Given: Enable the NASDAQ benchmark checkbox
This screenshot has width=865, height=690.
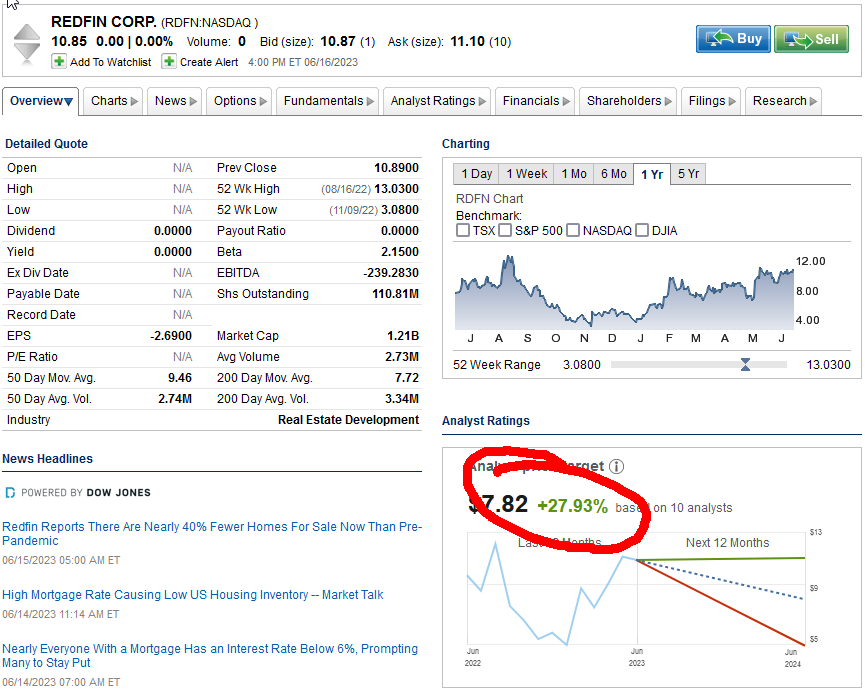Looking at the screenshot, I should 573,230.
